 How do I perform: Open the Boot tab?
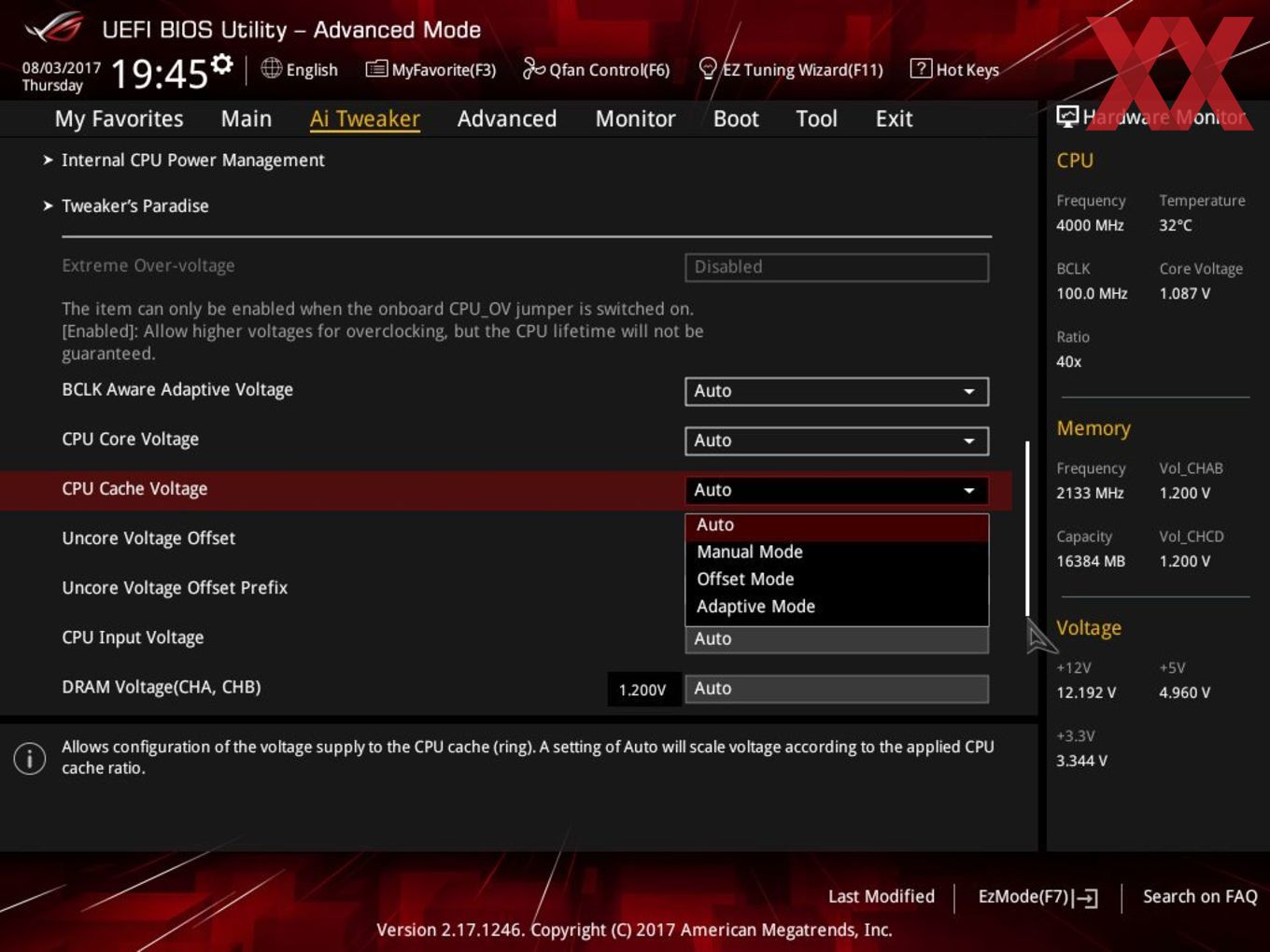click(736, 119)
